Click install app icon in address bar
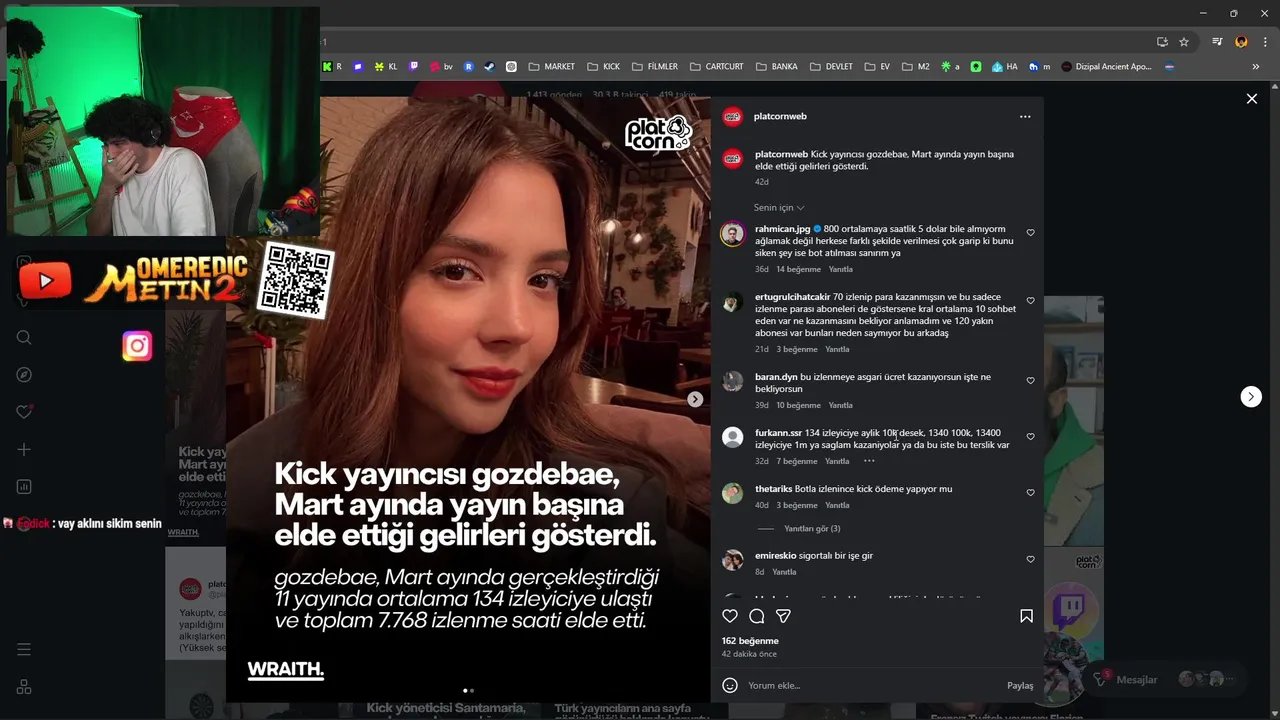This screenshot has height=720, width=1280. 1162,42
